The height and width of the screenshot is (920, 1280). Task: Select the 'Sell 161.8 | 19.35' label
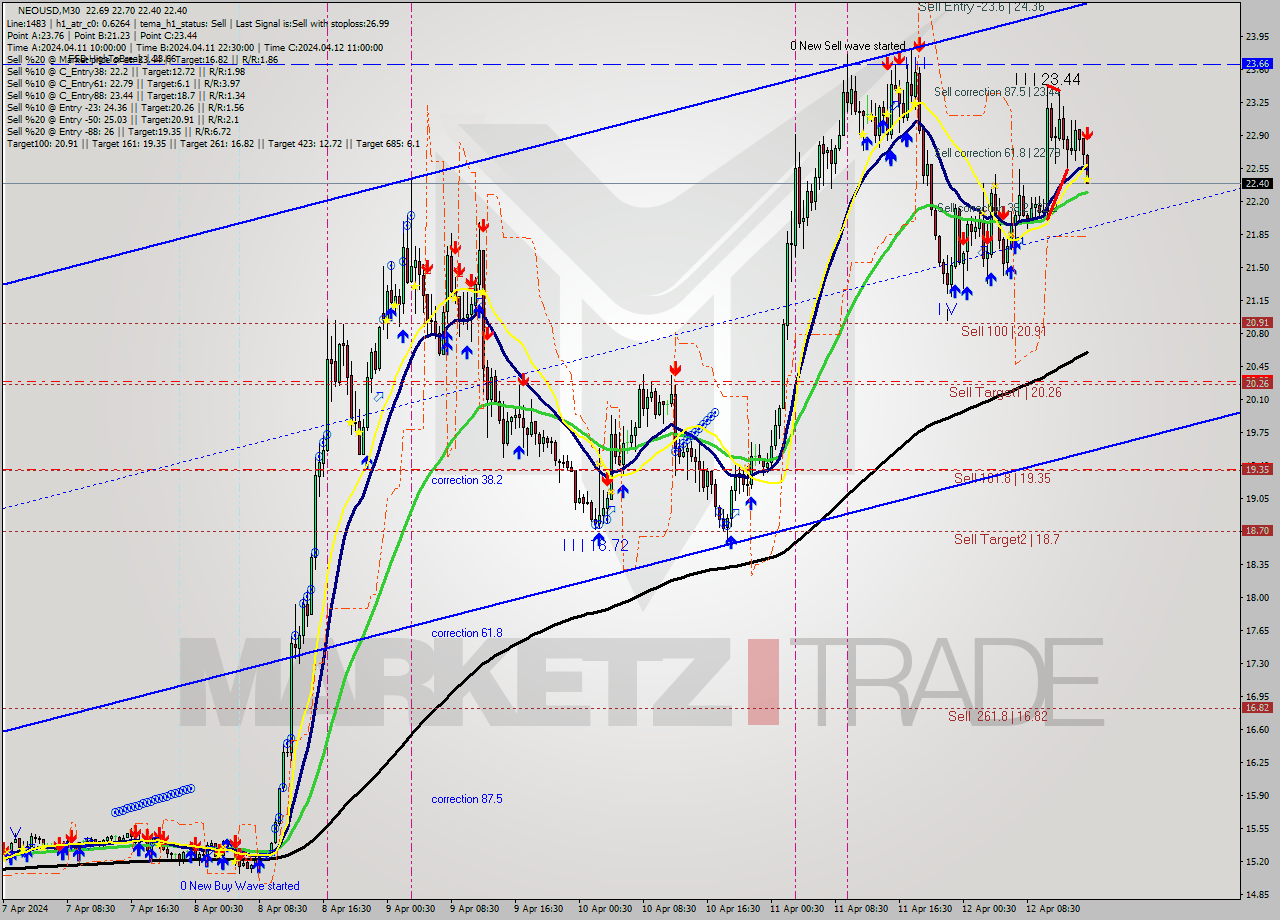(1002, 478)
